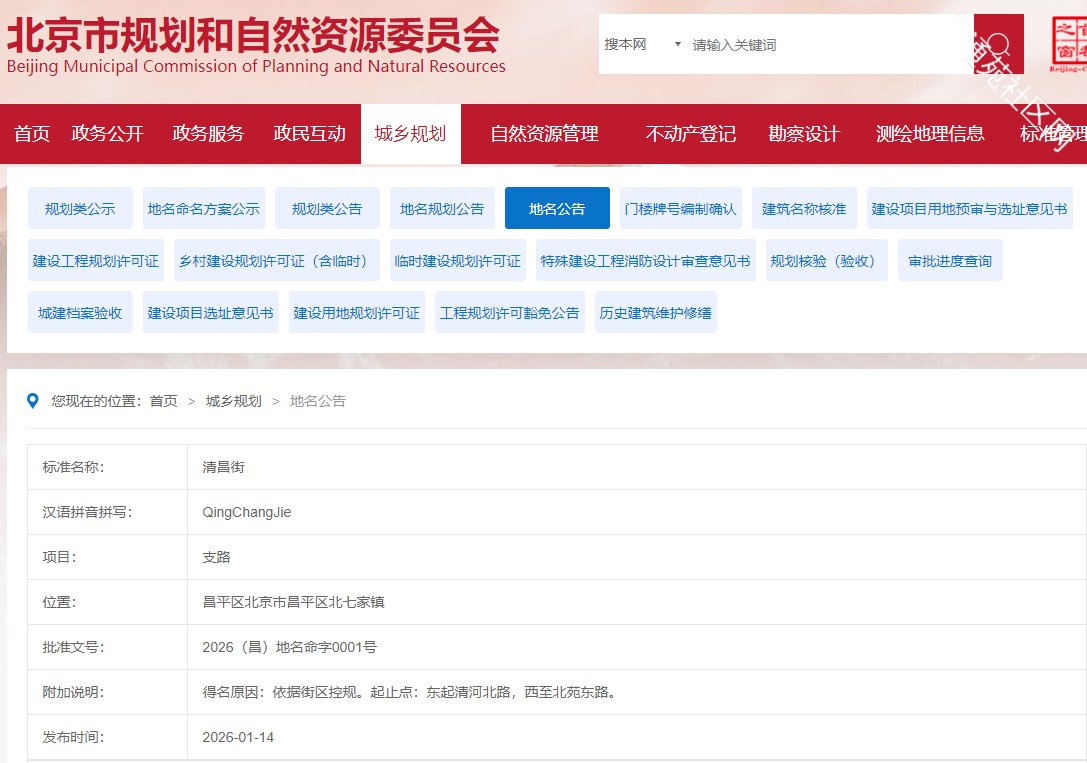Open the 搜本网 search scope dropdown

tap(642, 45)
